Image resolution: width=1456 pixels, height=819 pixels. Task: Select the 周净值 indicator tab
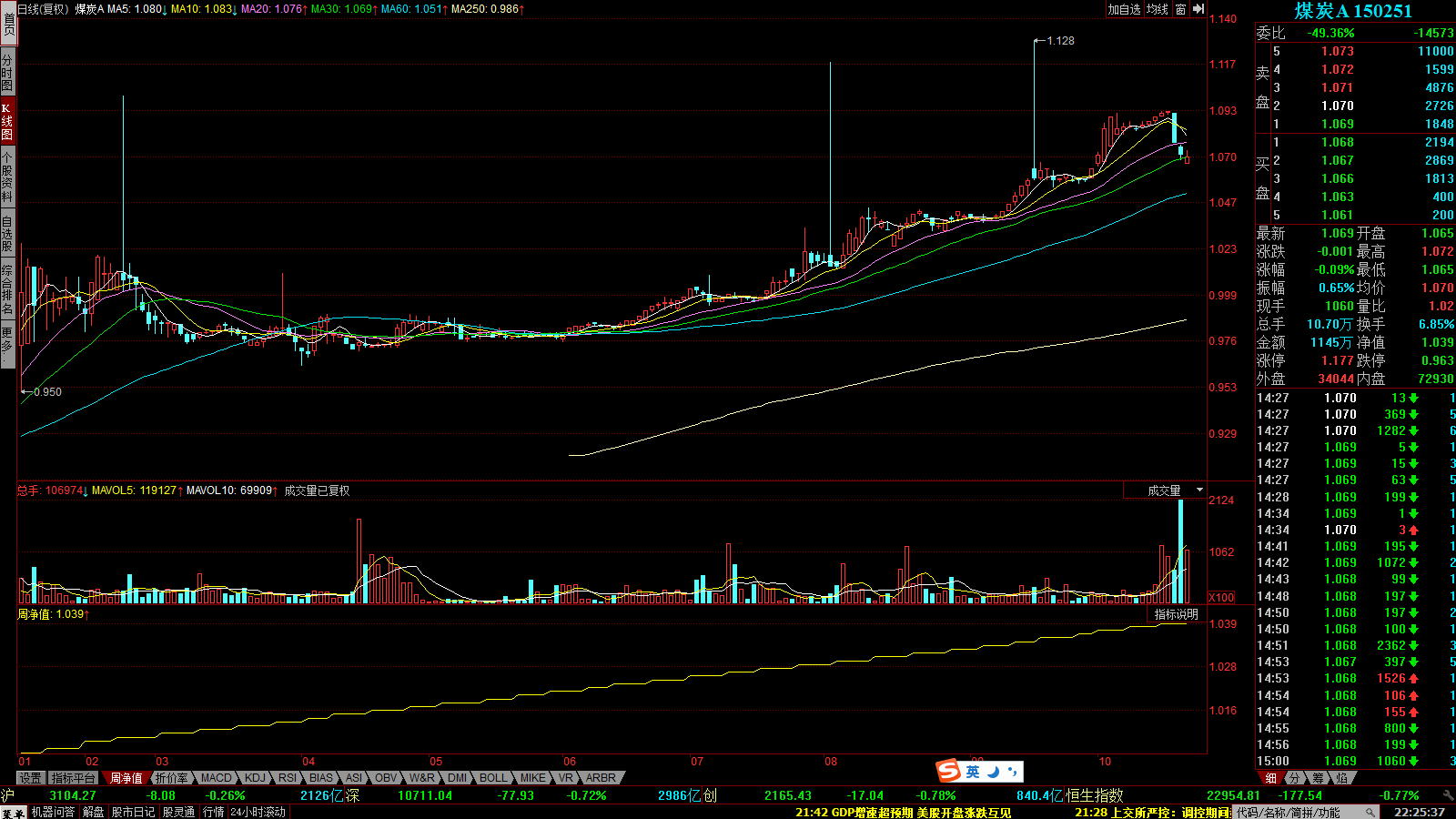click(x=126, y=778)
